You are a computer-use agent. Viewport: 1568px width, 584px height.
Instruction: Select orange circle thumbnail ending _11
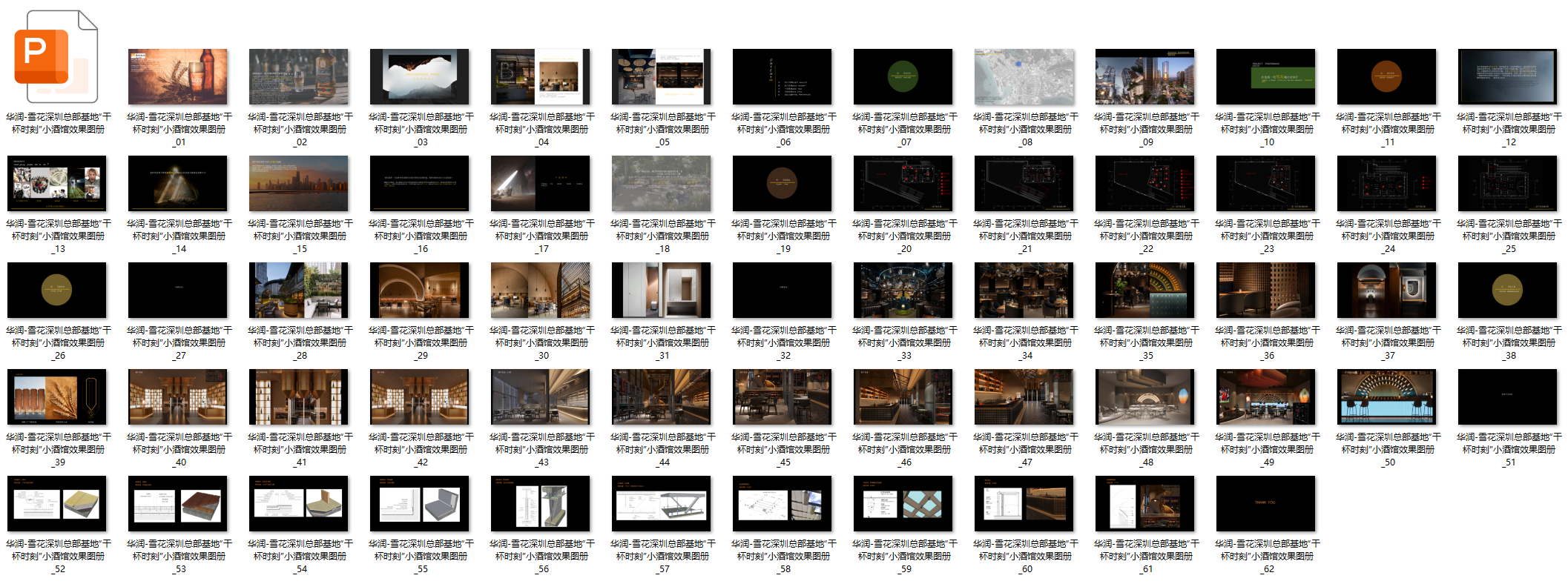pyautogui.click(x=1387, y=77)
